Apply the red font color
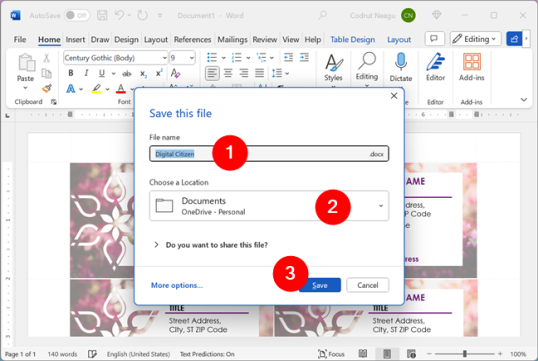This screenshot has width=538, height=361. click(x=121, y=89)
